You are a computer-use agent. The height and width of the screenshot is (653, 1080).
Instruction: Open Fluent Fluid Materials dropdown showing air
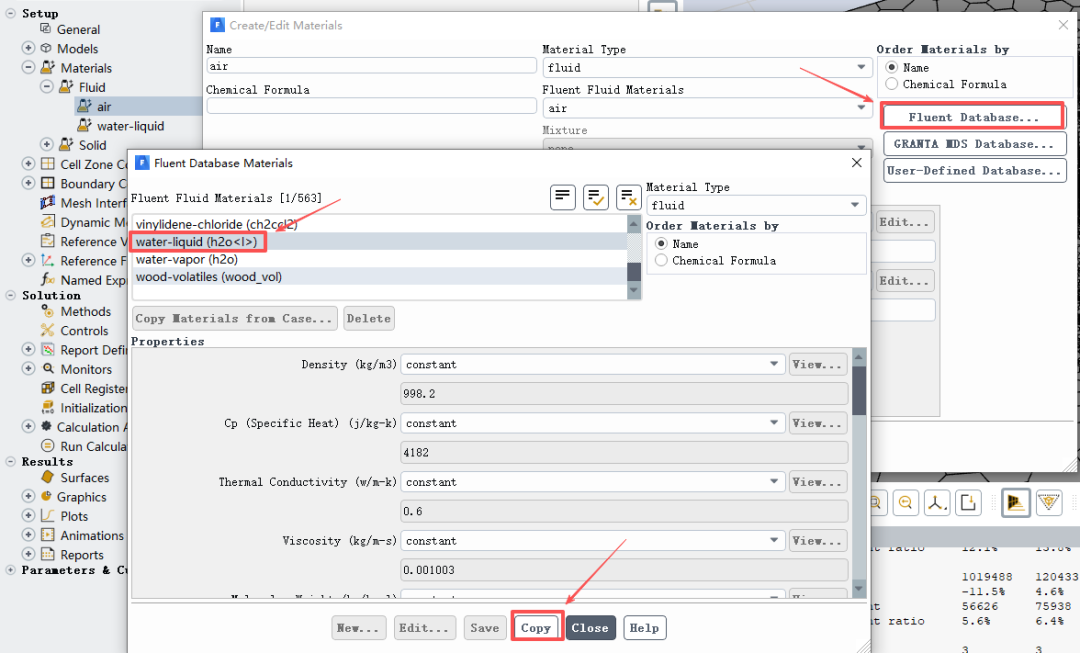pos(707,108)
